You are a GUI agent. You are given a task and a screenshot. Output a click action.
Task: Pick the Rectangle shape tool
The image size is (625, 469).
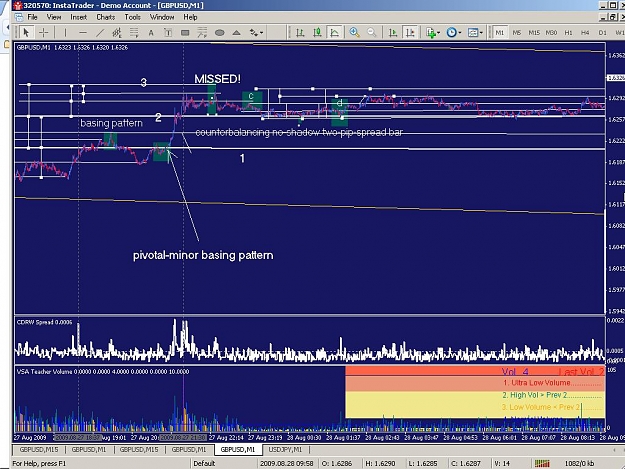(x=185, y=33)
